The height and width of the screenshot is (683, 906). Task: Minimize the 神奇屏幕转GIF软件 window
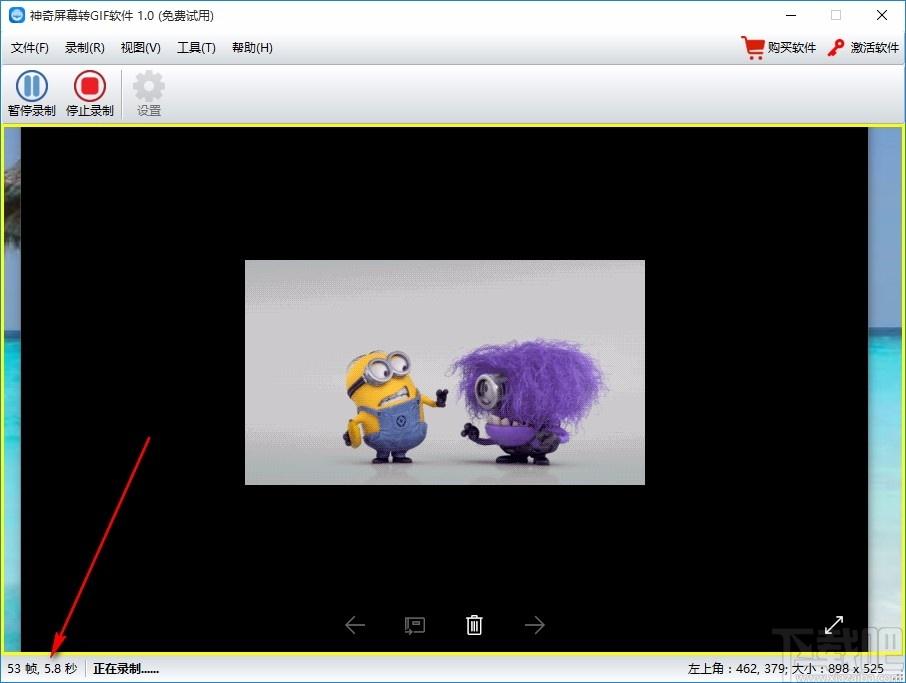click(791, 16)
